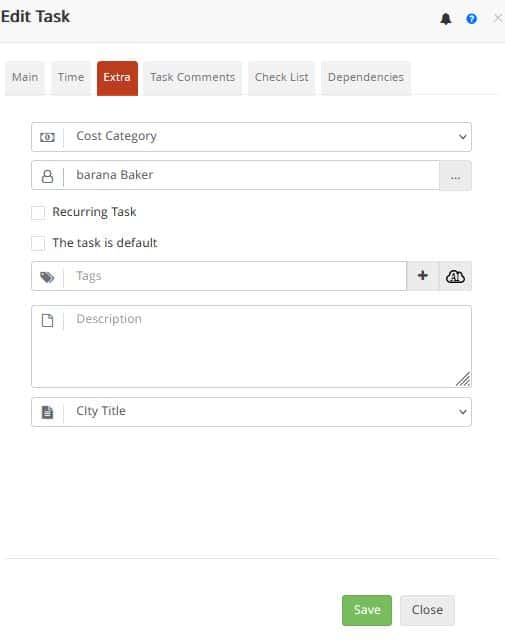Enable the Recurring Task checkbox
Viewport: 505px width, 640px height.
point(38,213)
